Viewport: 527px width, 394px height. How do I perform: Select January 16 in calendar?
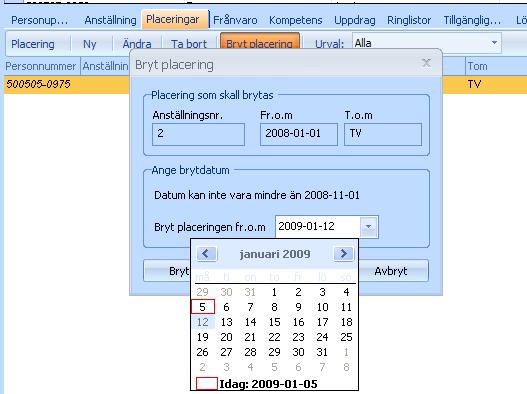click(298, 322)
